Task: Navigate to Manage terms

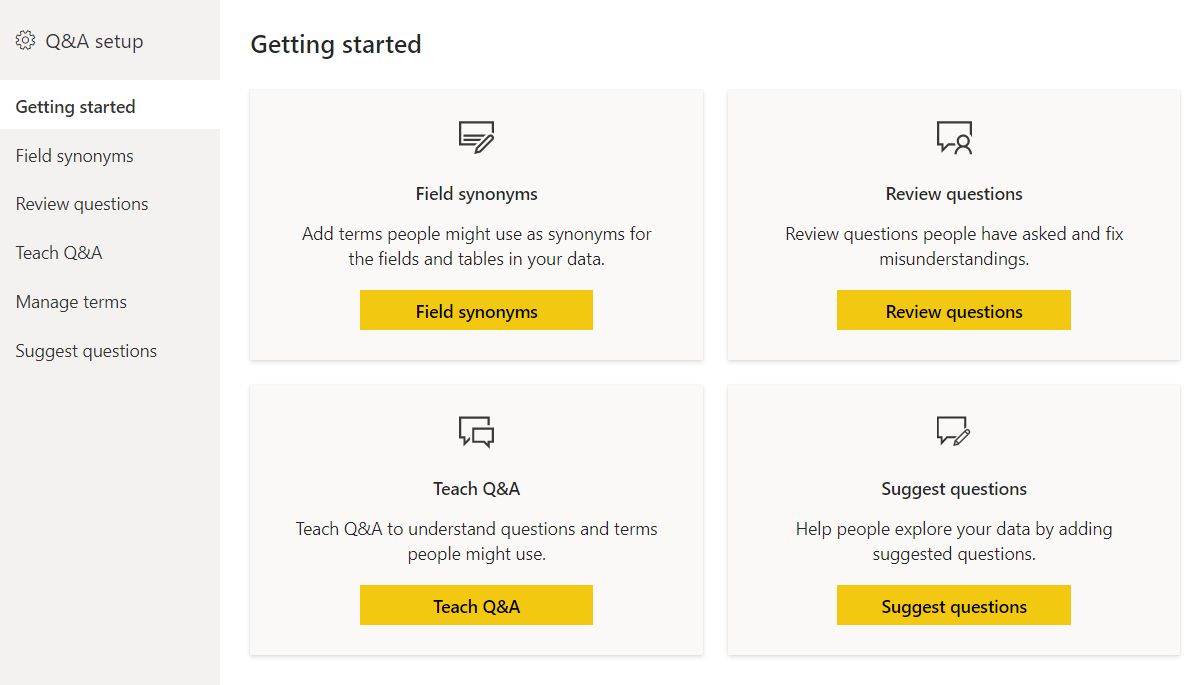Action: click(x=71, y=301)
